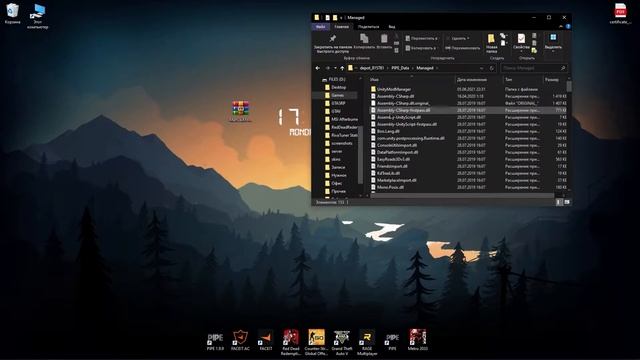Create a folder with Новая папка
The height and width of the screenshot is (360, 640).
tap(491, 43)
